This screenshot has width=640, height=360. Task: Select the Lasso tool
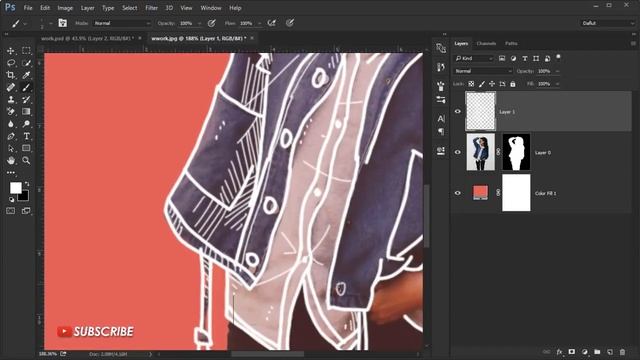(x=11, y=63)
